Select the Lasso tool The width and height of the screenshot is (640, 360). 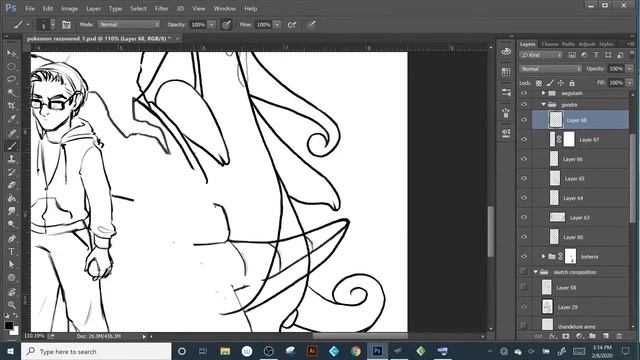pos(11,80)
